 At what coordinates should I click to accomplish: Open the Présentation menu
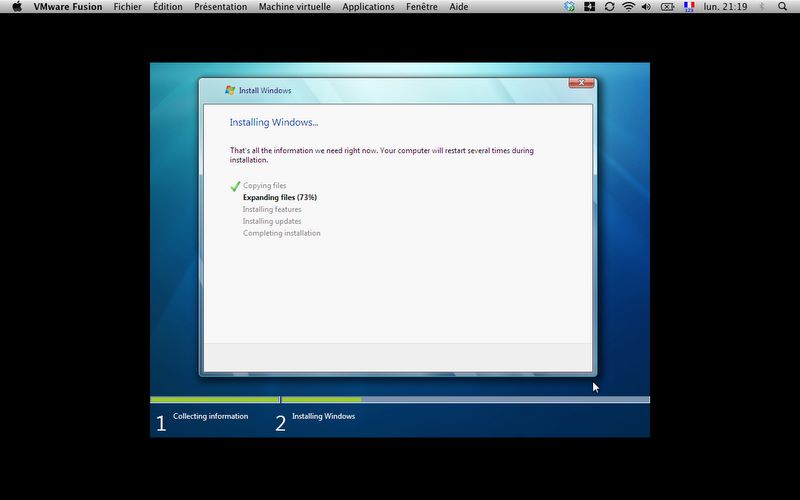coord(220,7)
